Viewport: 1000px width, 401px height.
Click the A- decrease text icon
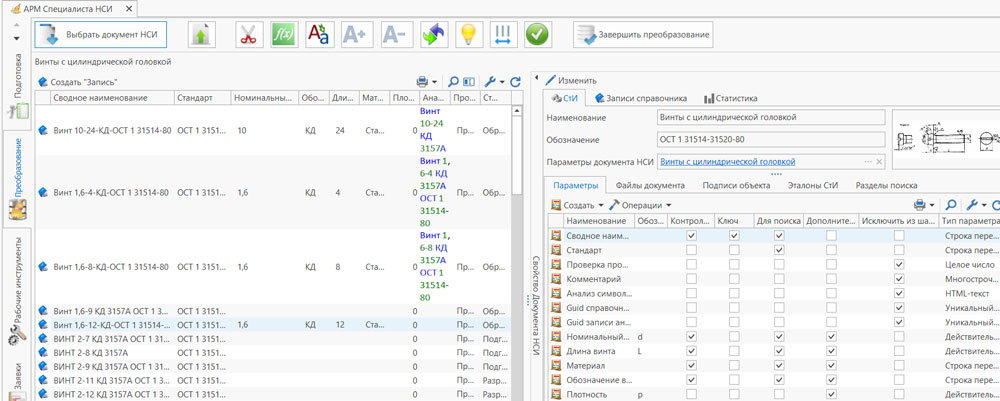pos(396,35)
